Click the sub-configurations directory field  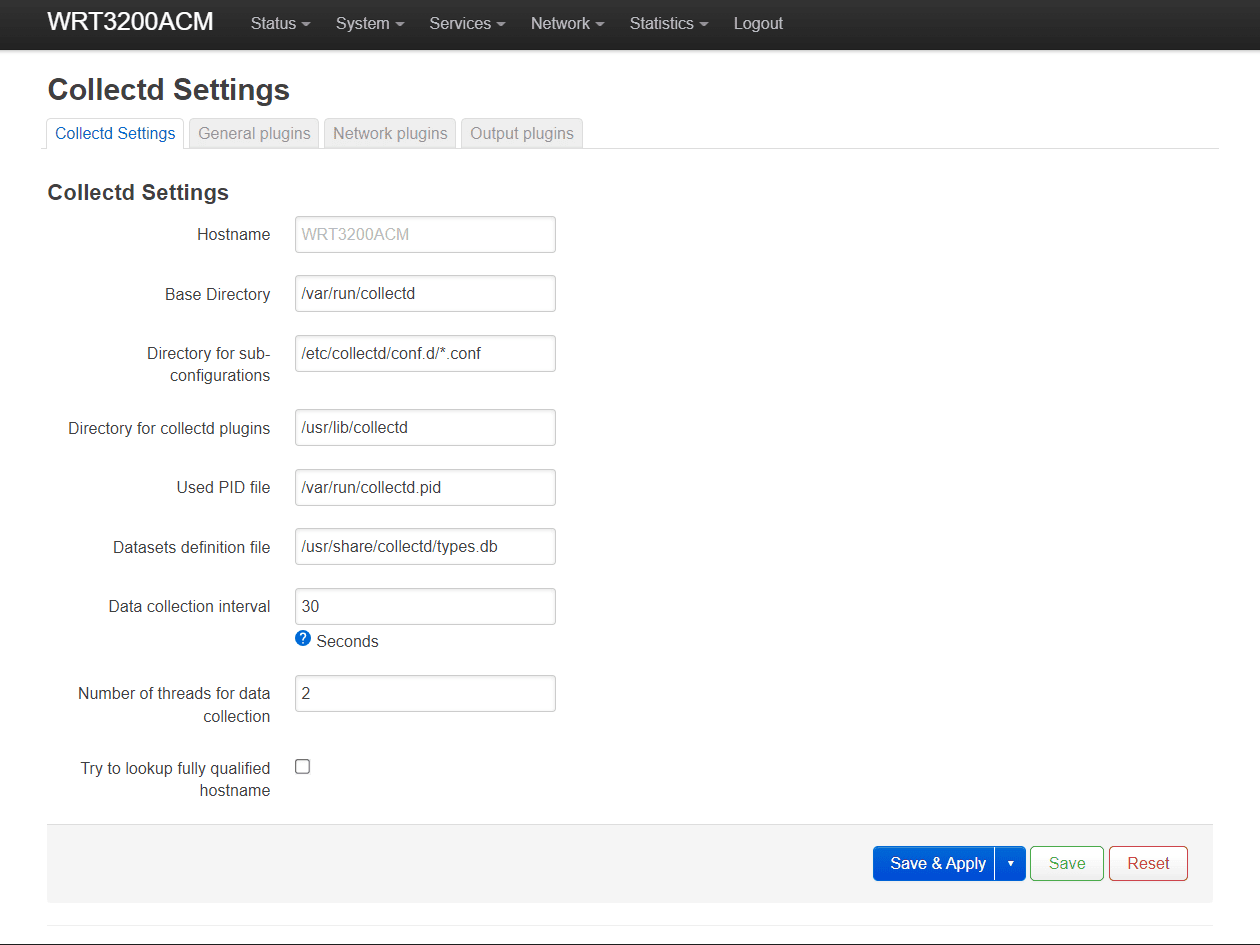click(425, 353)
